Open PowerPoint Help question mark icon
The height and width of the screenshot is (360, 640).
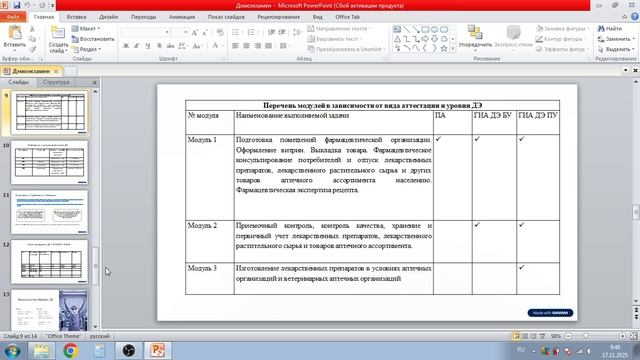point(635,17)
